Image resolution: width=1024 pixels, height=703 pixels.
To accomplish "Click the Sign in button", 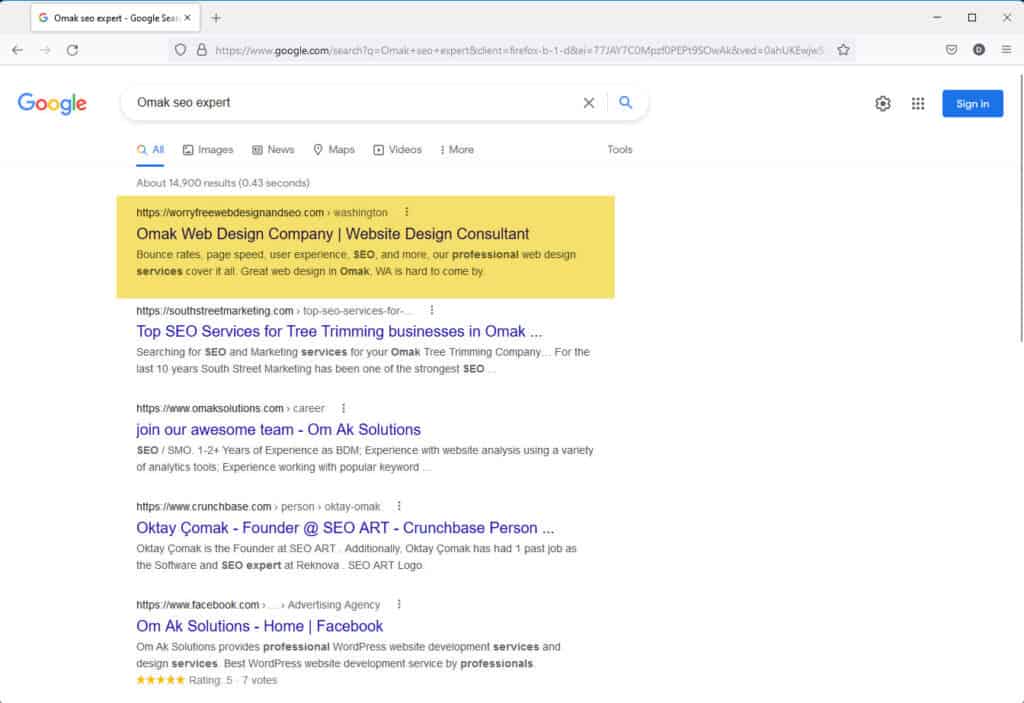I will tap(972, 103).
